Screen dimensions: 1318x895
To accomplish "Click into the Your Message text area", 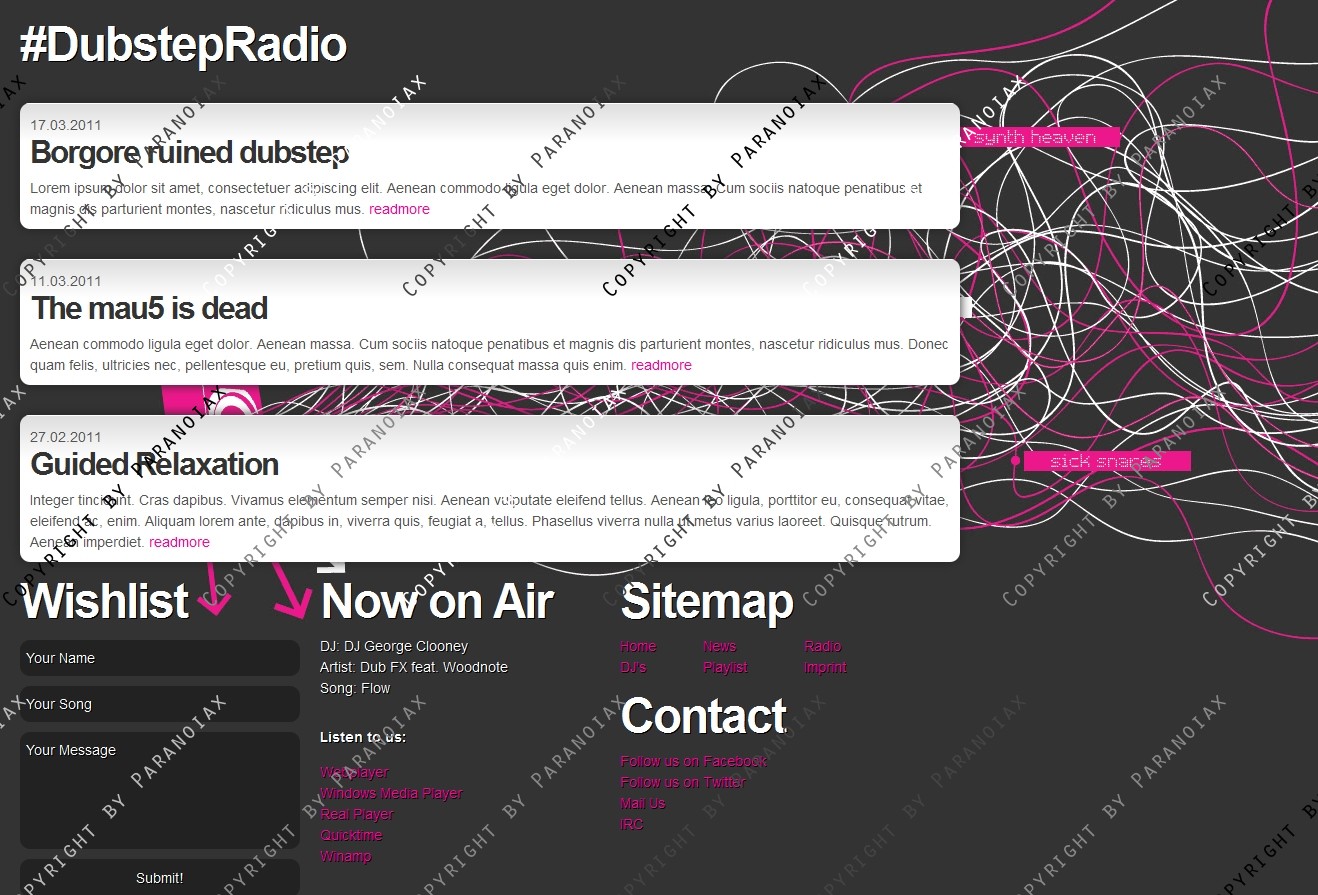I will (160, 790).
